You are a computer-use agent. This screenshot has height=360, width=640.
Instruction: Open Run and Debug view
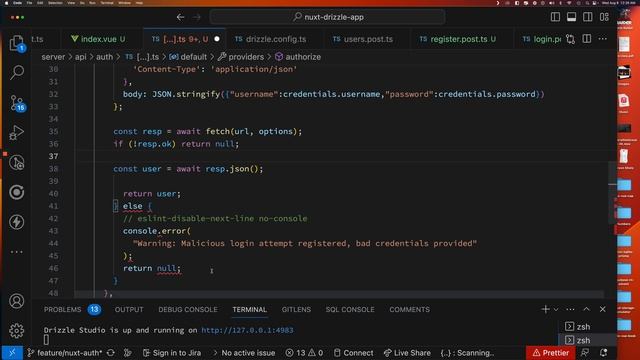[17, 133]
